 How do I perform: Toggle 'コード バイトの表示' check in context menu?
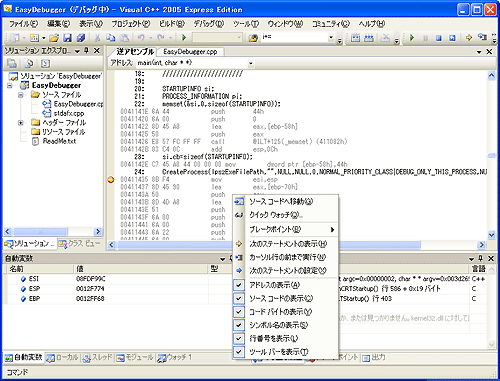(x=239, y=312)
